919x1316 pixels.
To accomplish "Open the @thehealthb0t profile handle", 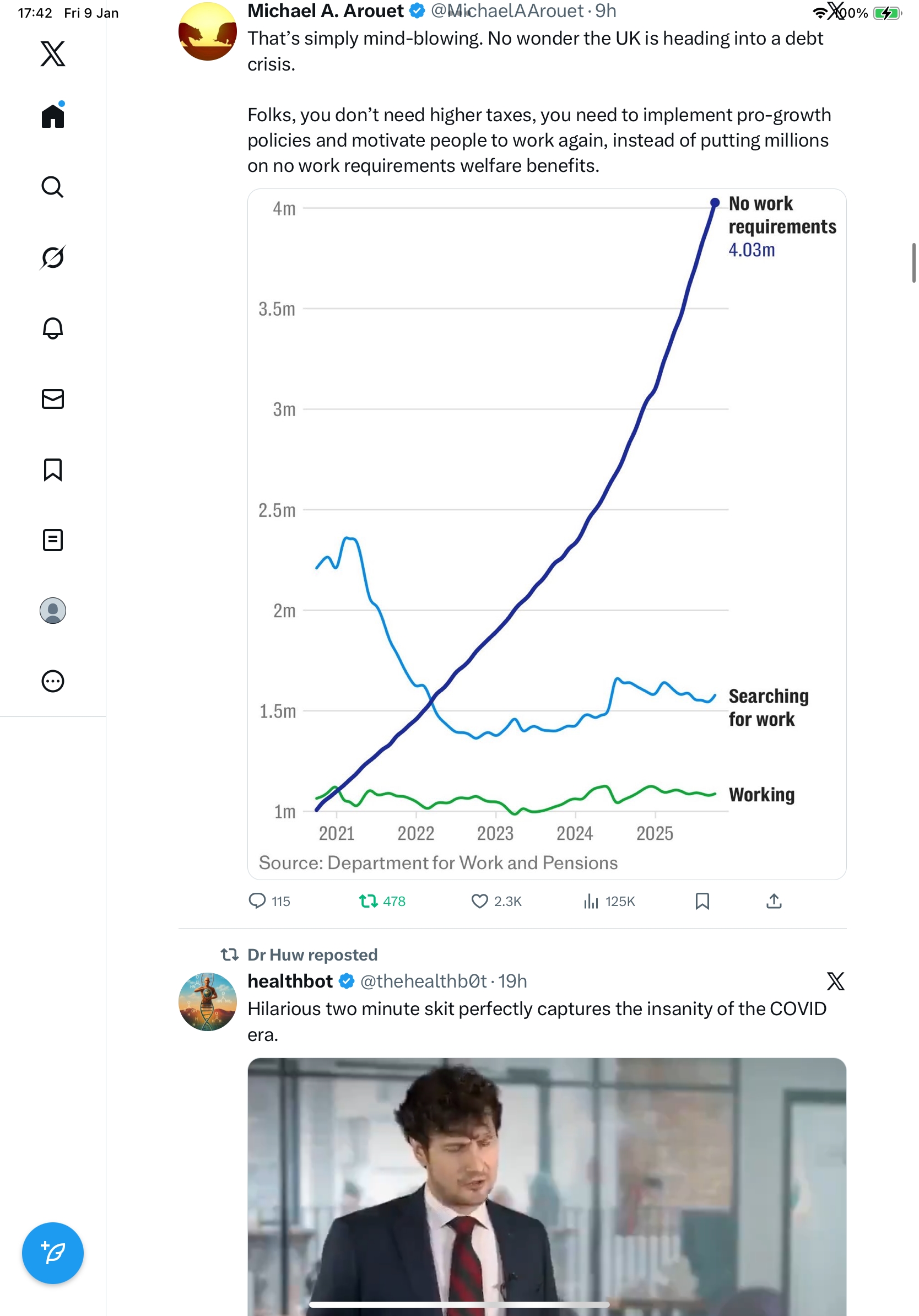I will (x=423, y=981).
